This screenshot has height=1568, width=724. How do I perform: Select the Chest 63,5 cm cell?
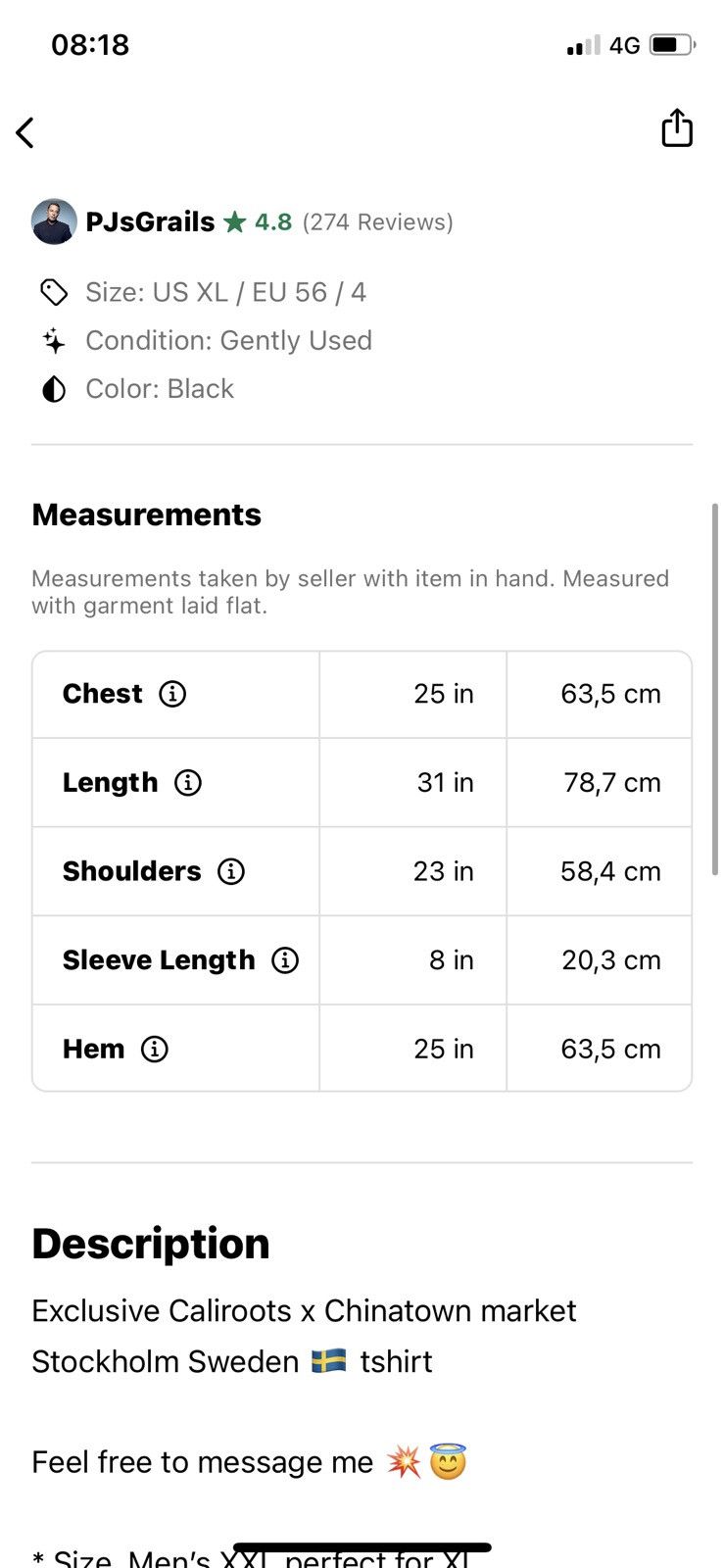(x=600, y=694)
